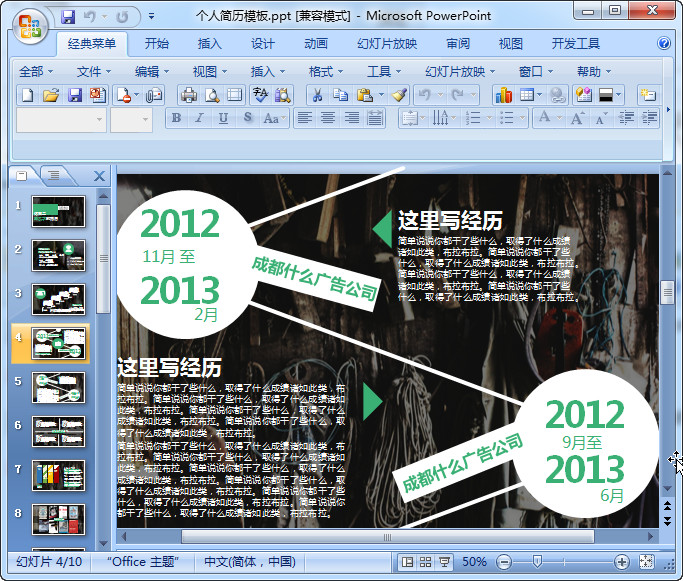Click the zoom slider handle
Image resolution: width=683 pixels, height=581 pixels.
(538, 562)
